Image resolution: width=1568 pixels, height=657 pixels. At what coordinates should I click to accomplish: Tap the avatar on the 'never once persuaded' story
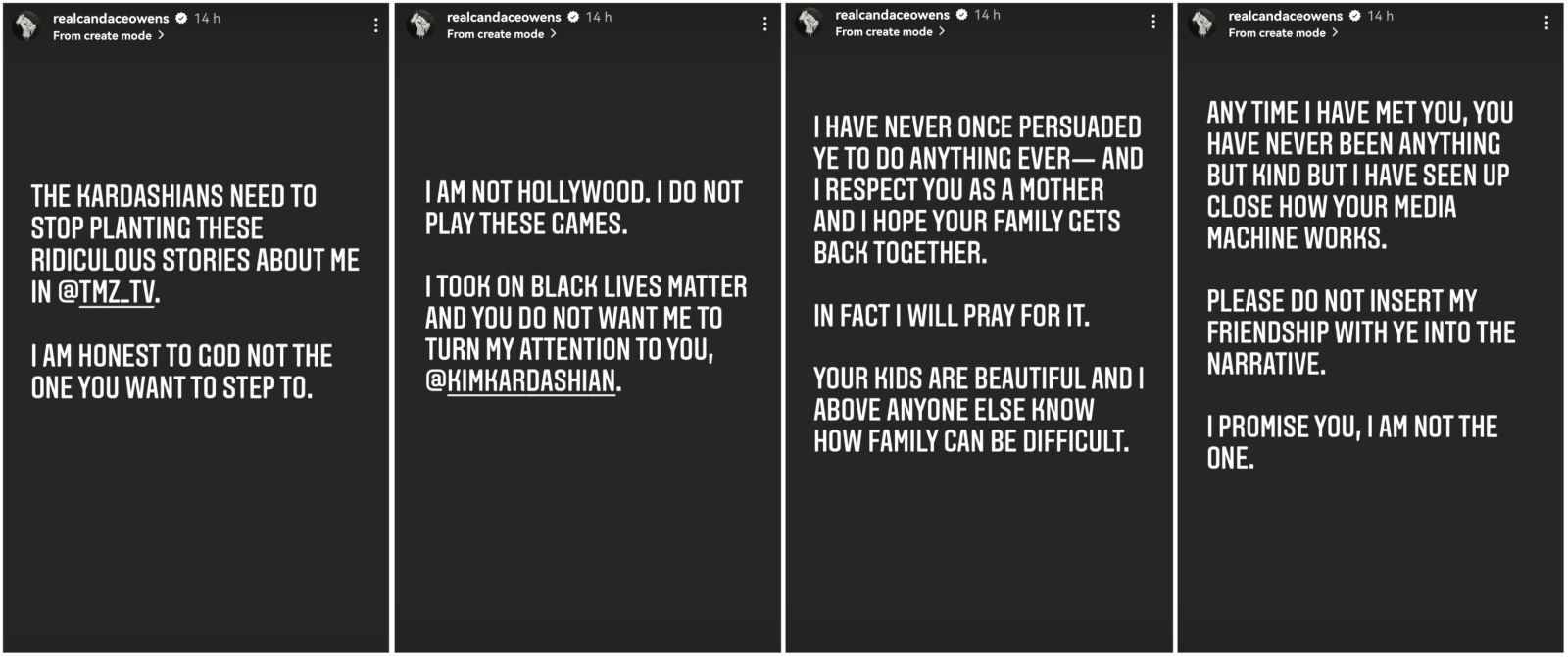pos(810,22)
